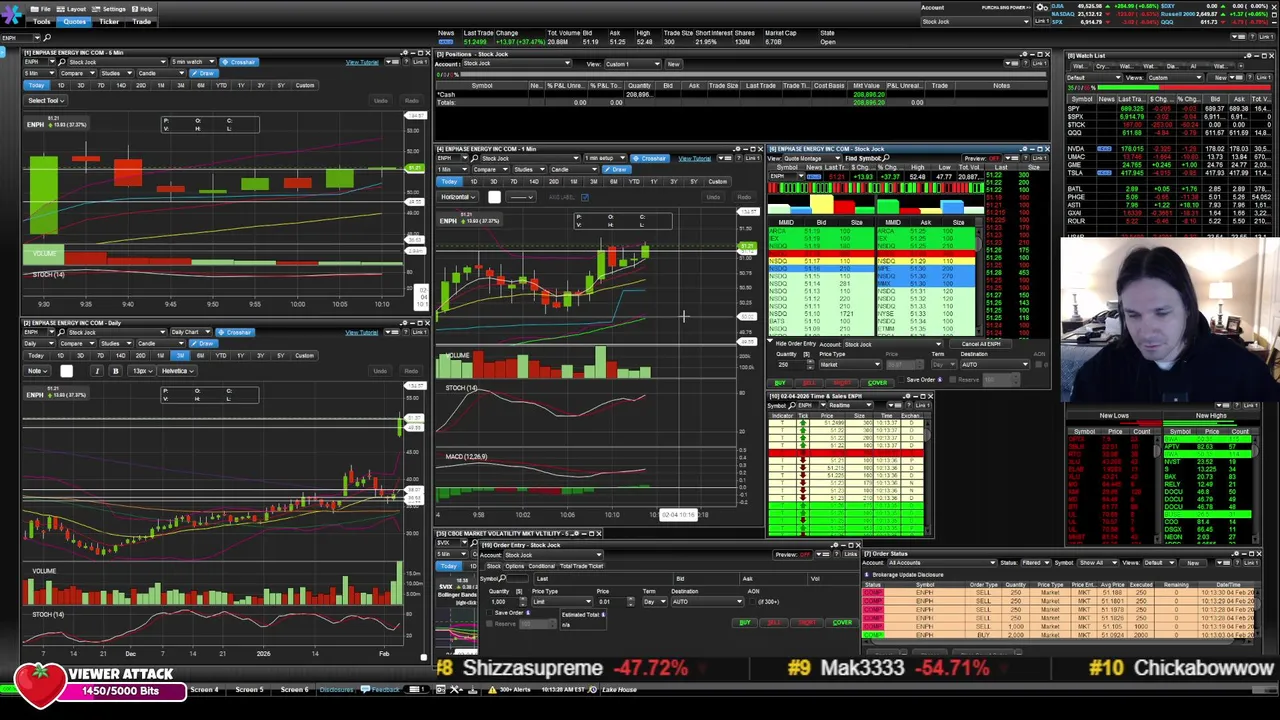Switch to the Ticker tab
The image size is (1280, 720).
click(109, 22)
